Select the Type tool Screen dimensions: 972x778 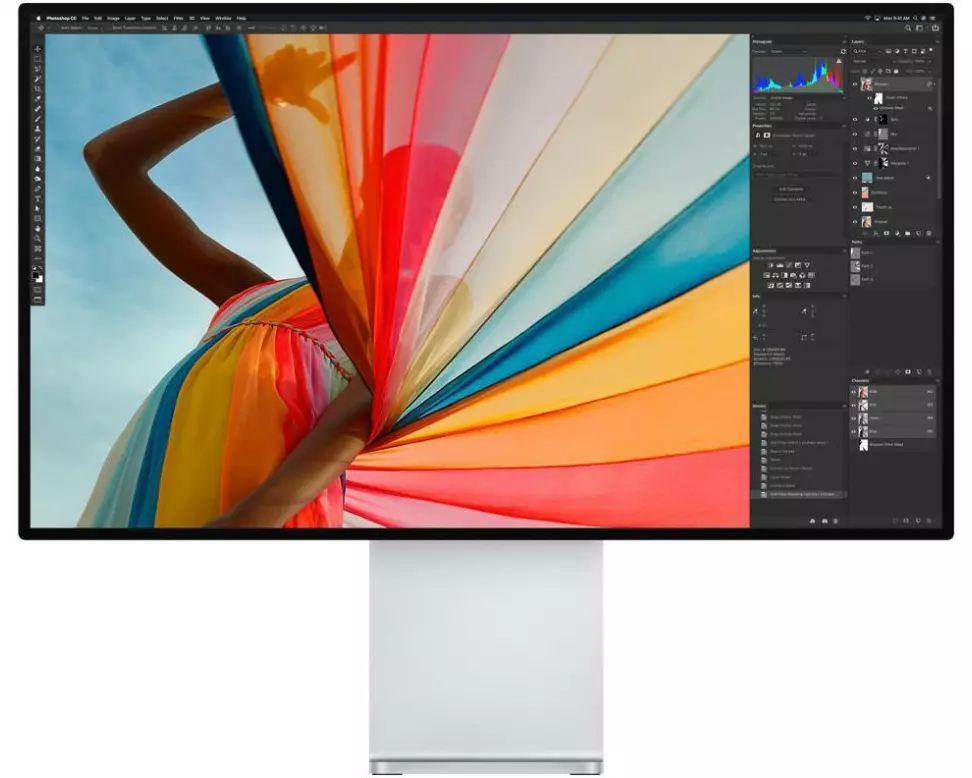pos(38,198)
